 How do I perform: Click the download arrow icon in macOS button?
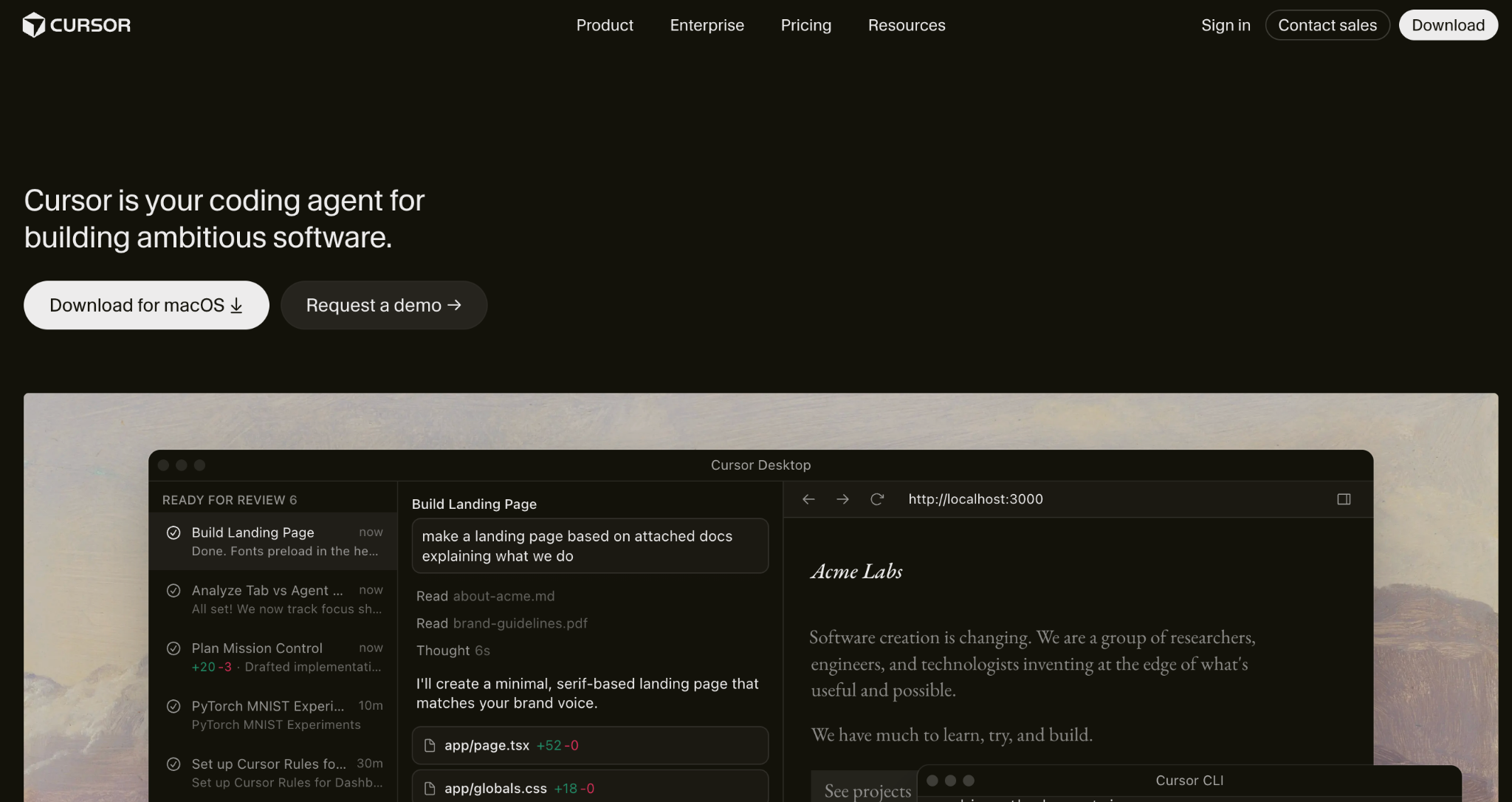[236, 306]
